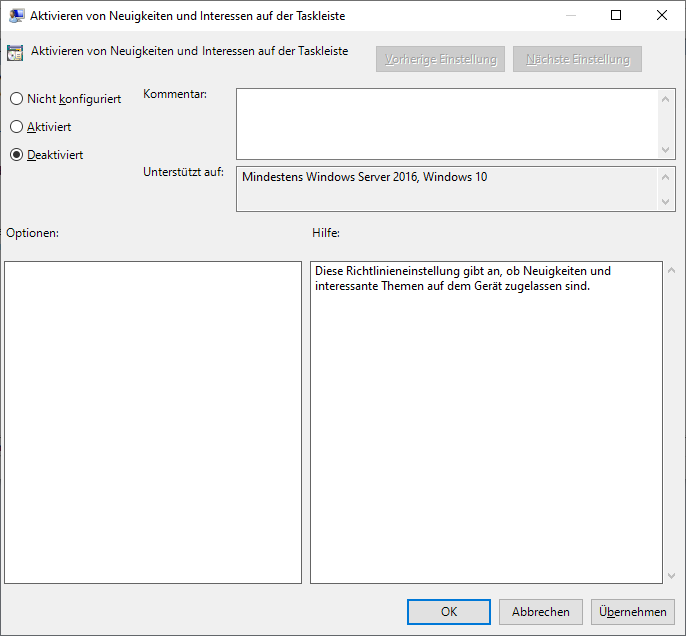This screenshot has height=636, width=686.
Task: Focus the Kommentar text field
Action: (447, 124)
